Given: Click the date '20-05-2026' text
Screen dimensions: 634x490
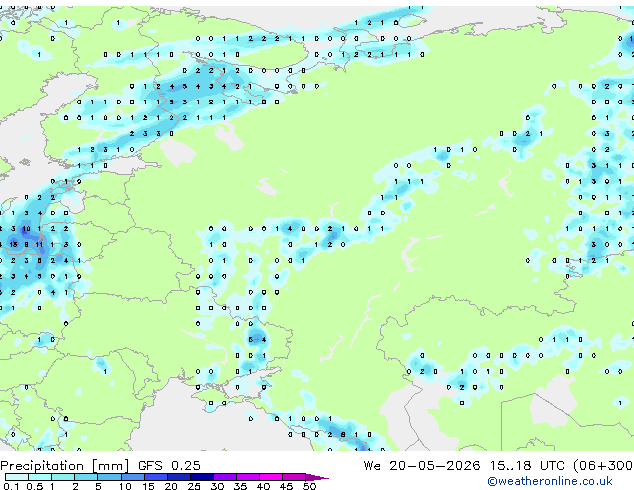Looking at the screenshot, I should [x=435, y=465].
